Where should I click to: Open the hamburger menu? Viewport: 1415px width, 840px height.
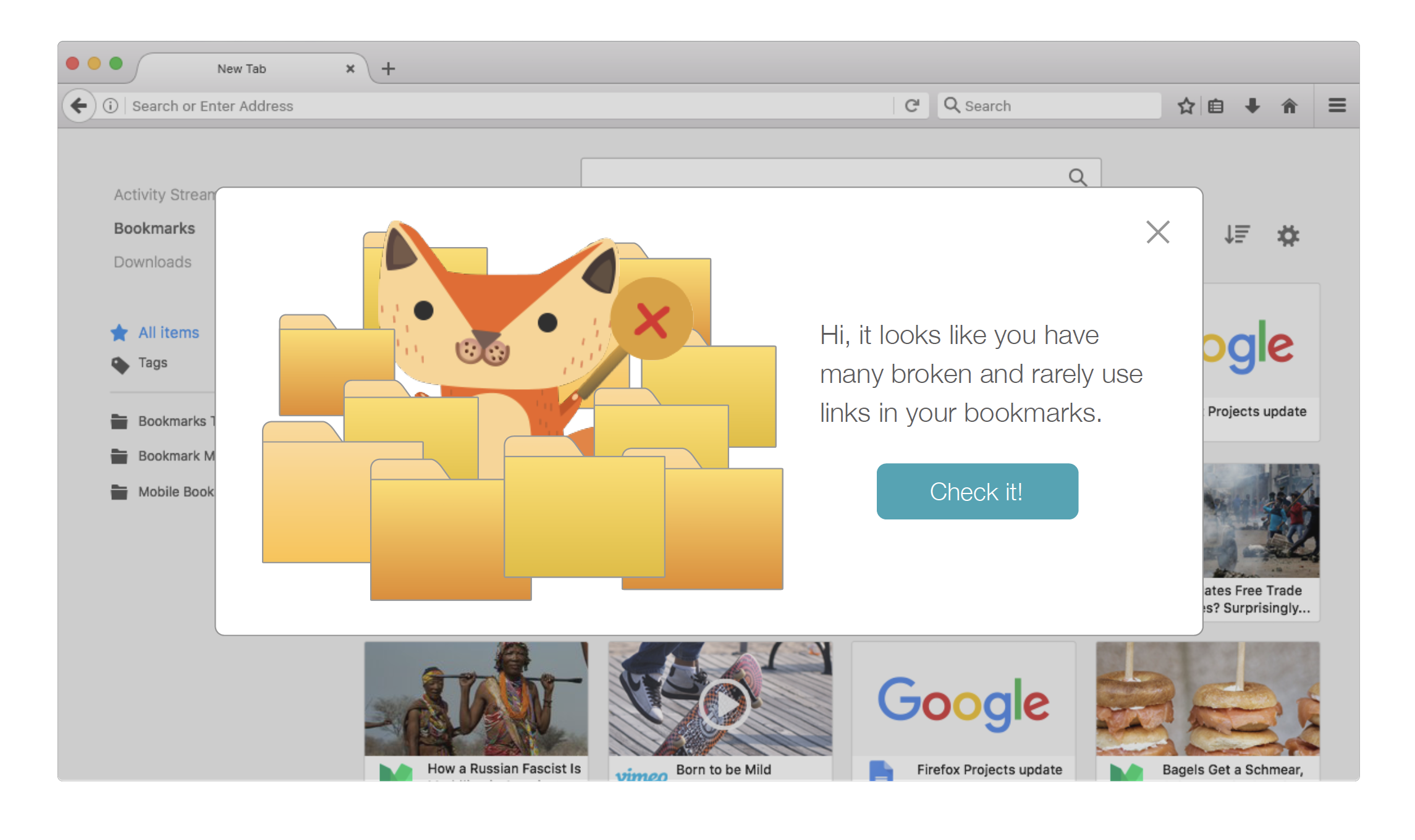click(x=1337, y=106)
